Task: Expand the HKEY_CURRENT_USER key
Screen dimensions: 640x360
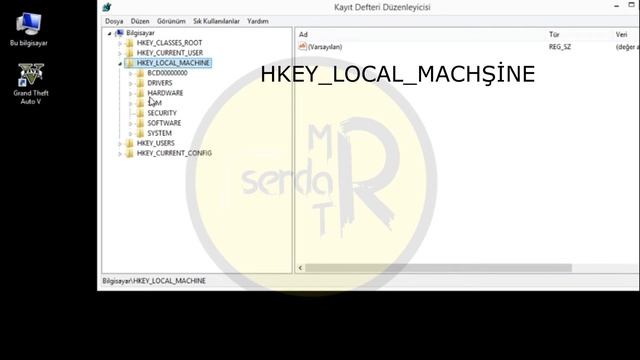Action: 120,53
